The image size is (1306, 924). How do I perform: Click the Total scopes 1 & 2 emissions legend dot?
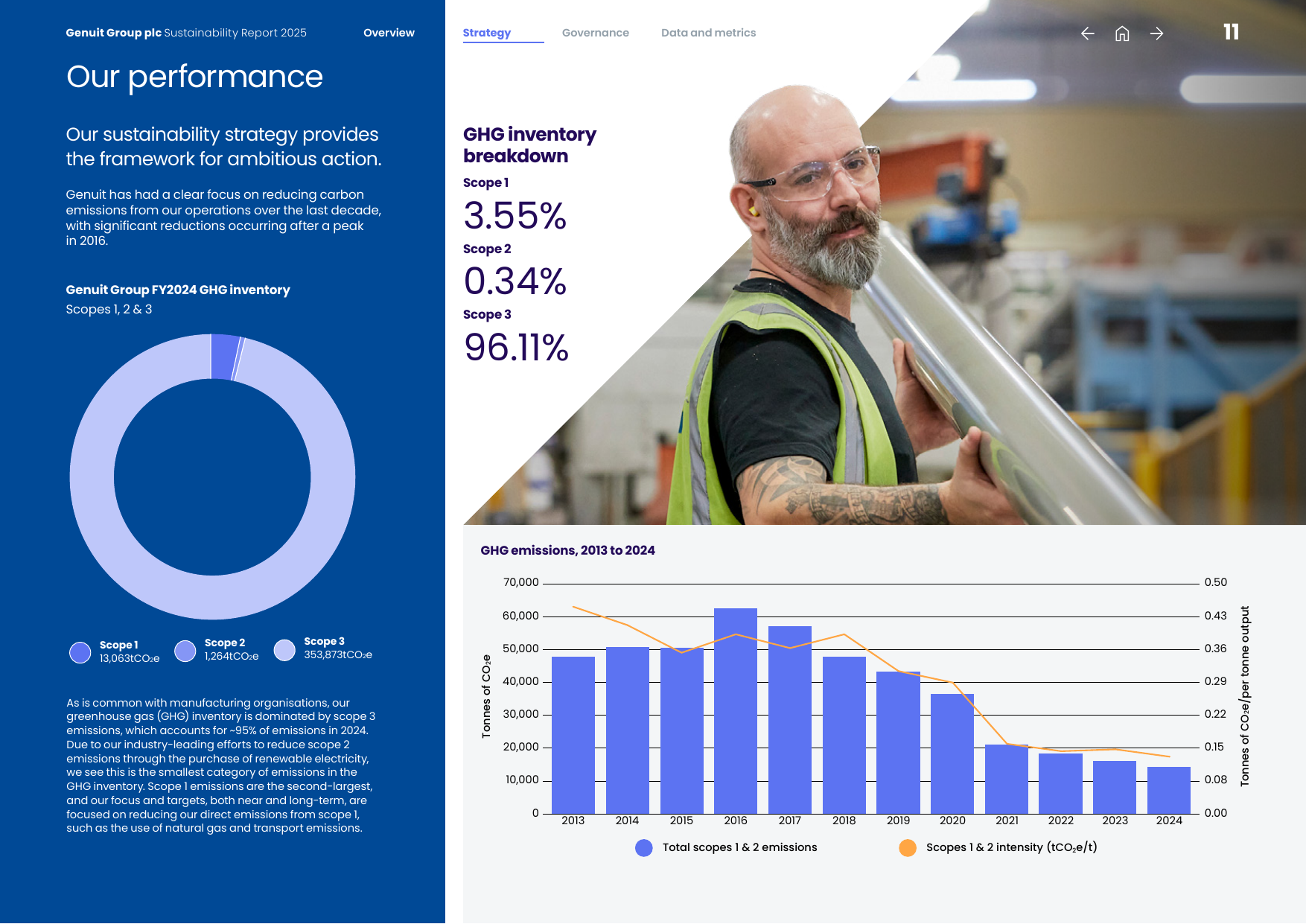[644, 848]
